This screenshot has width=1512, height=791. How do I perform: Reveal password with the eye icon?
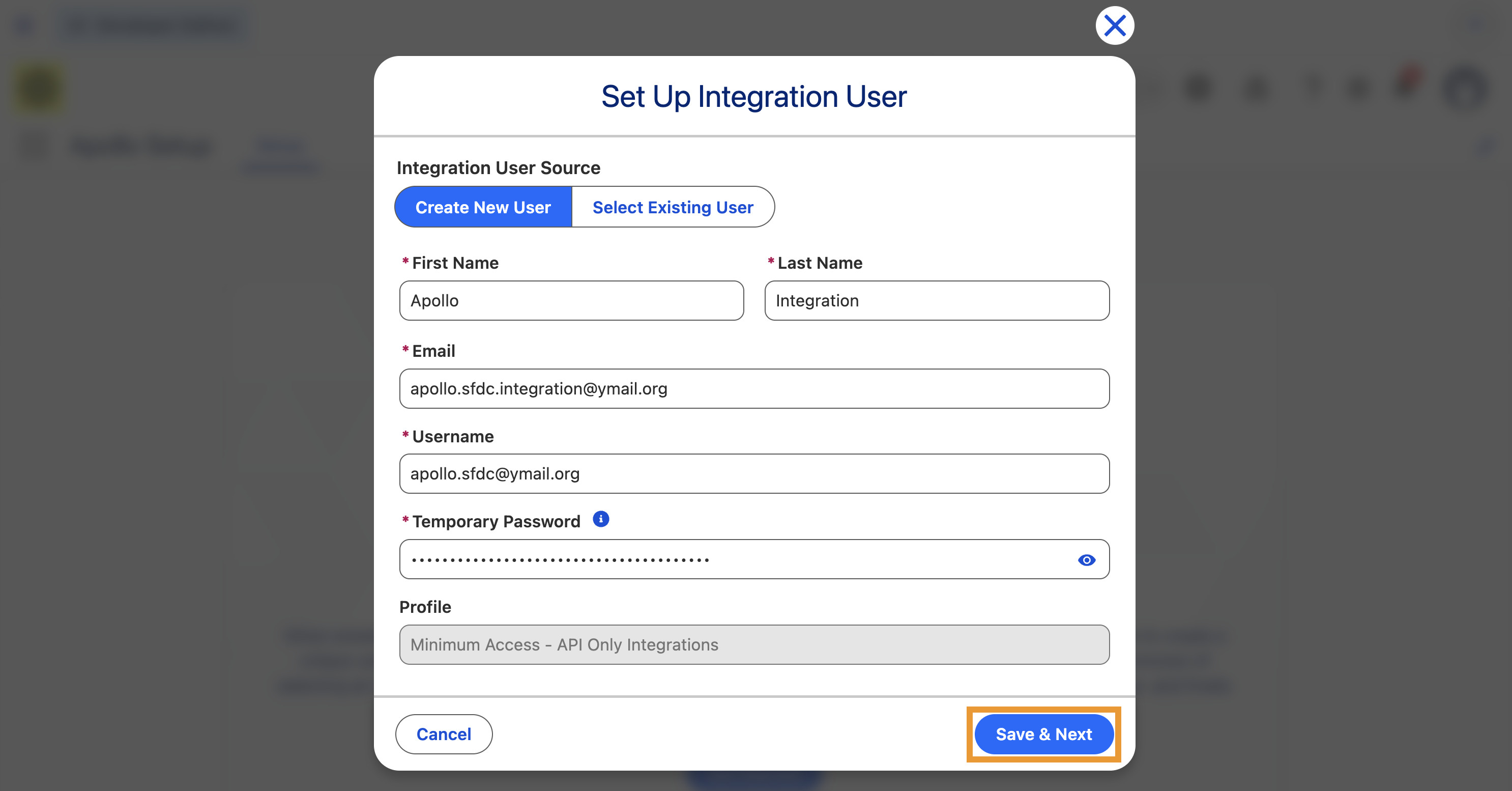pyautogui.click(x=1087, y=560)
